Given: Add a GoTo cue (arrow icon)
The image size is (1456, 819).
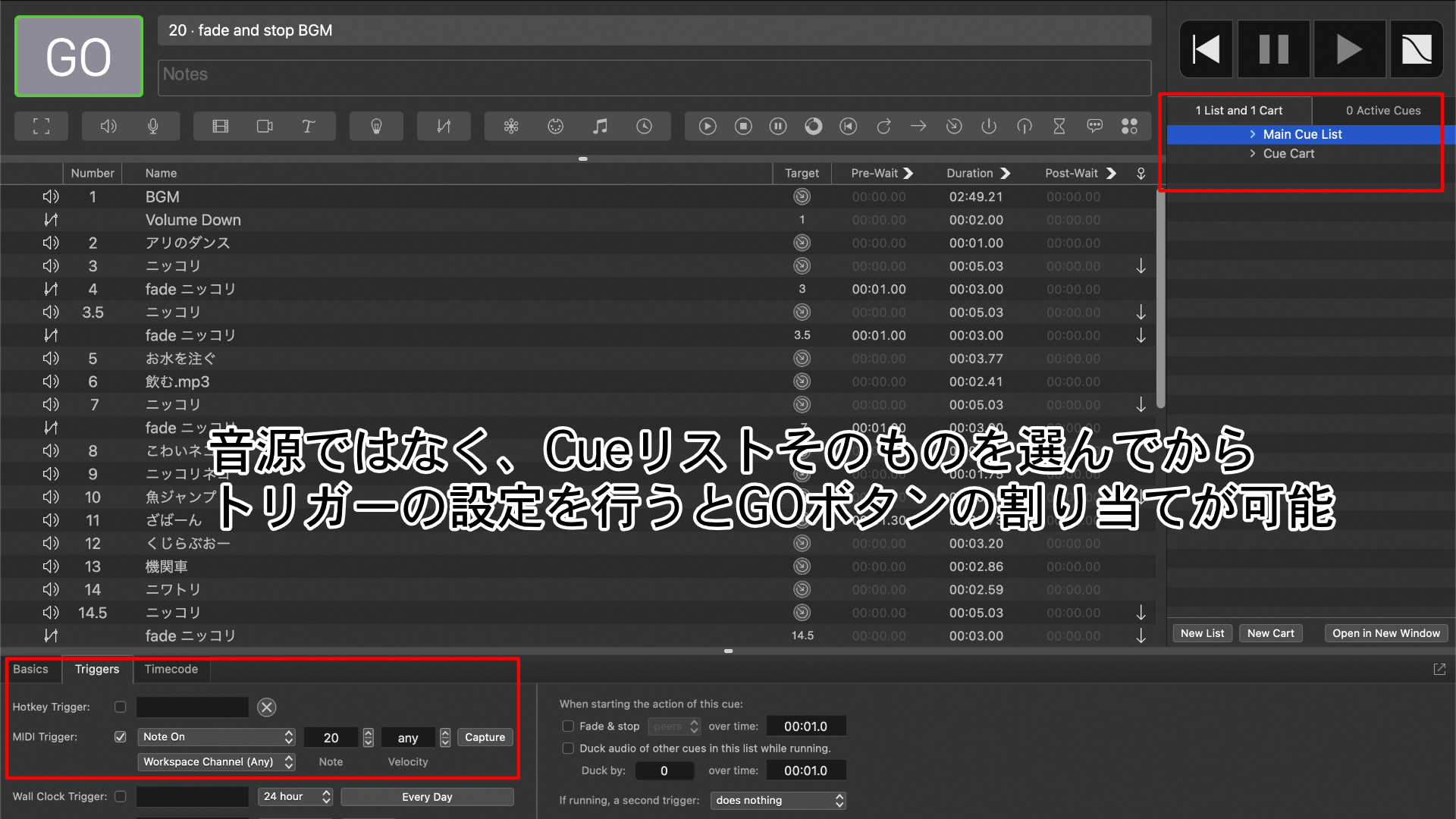Looking at the screenshot, I should [x=918, y=127].
